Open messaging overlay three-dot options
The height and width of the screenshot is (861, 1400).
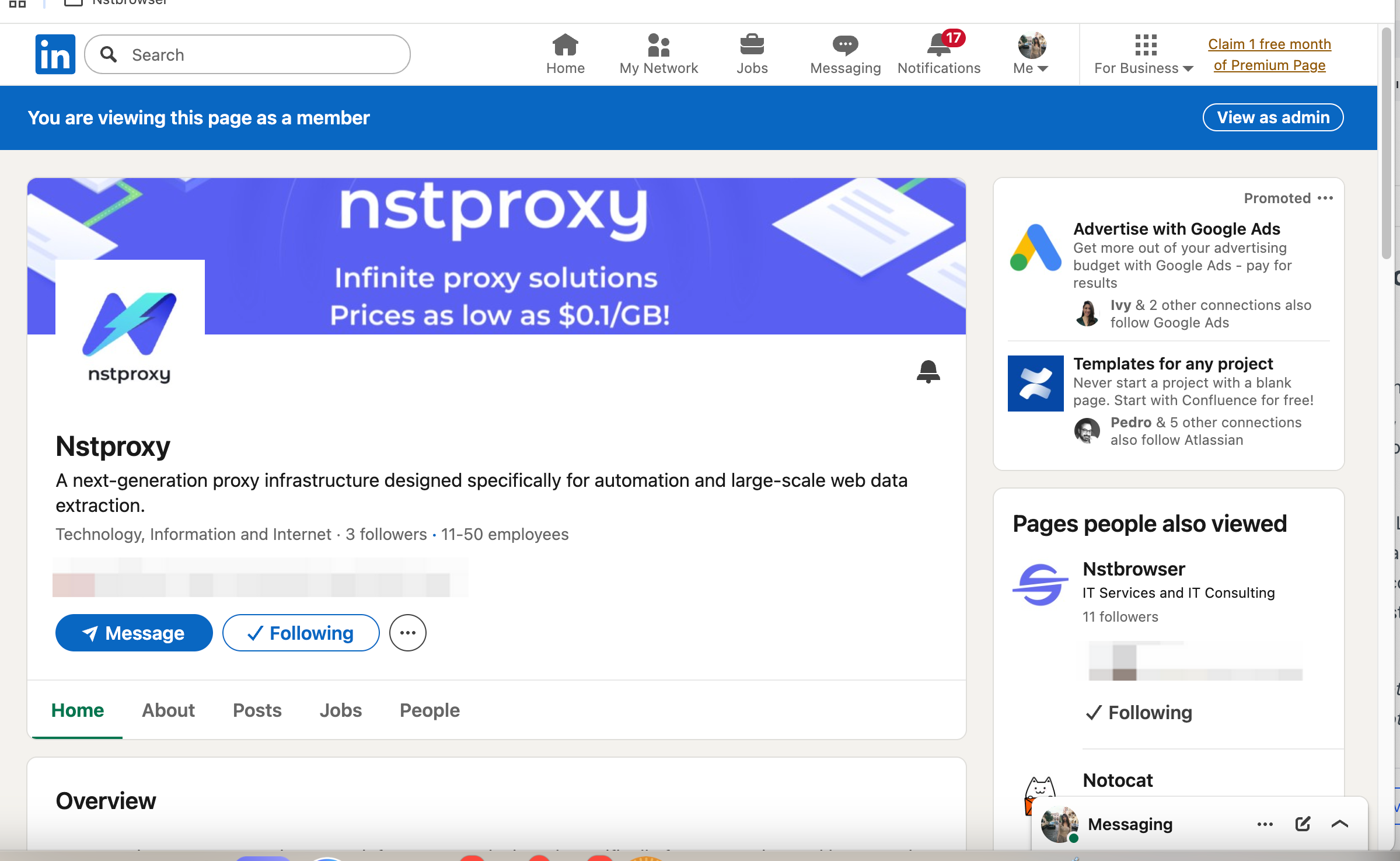1265,824
